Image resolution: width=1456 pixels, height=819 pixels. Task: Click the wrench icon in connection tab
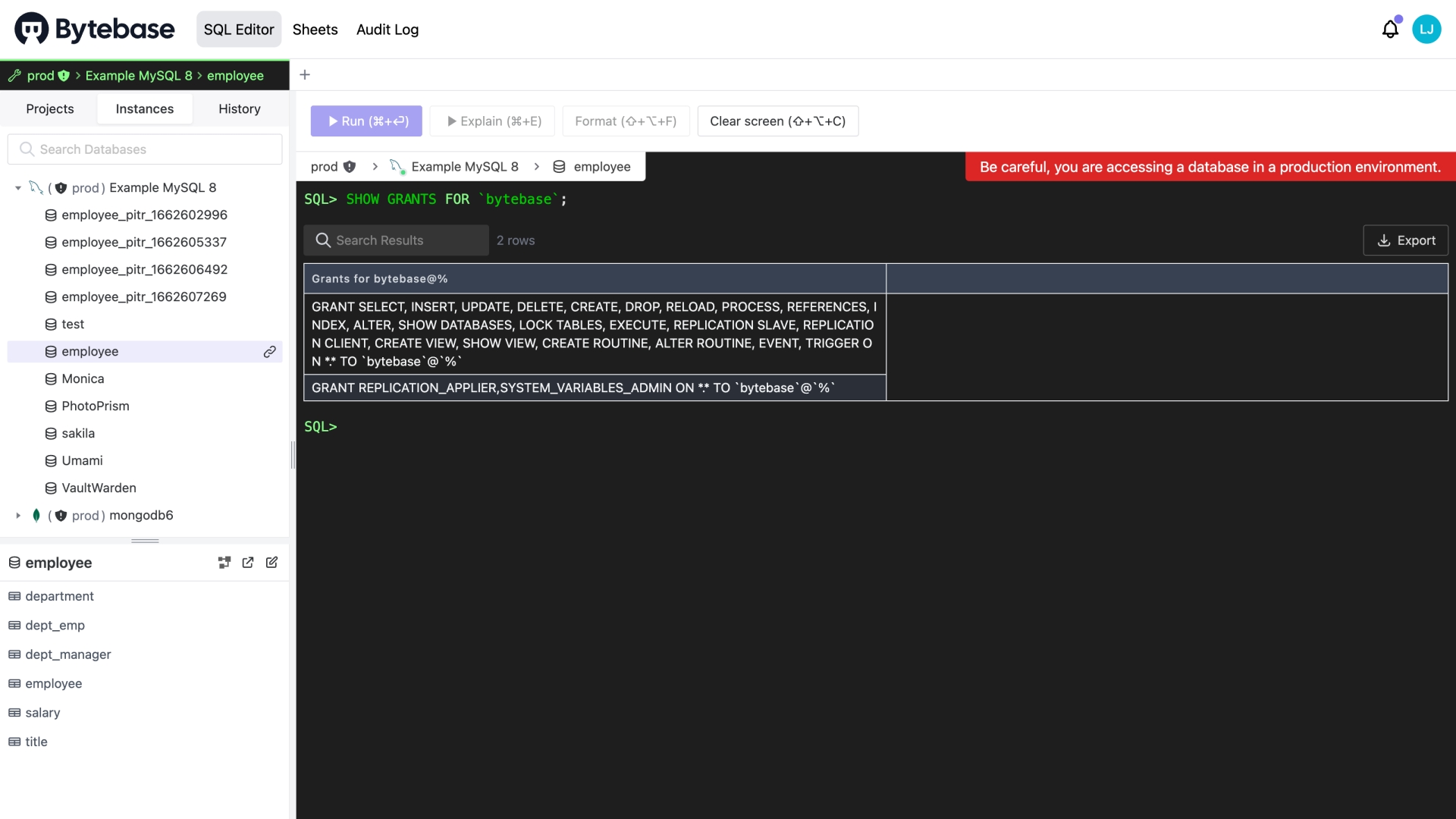click(14, 76)
